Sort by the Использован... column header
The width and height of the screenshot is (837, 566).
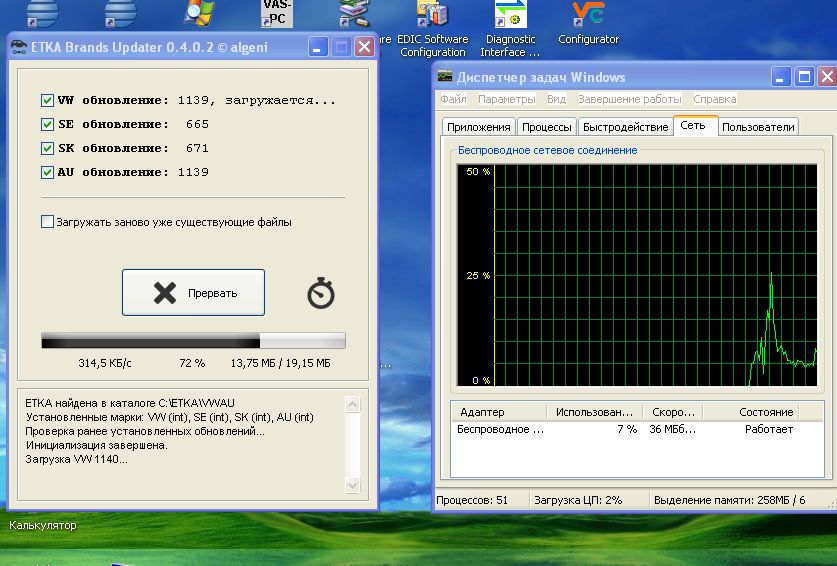coord(595,412)
